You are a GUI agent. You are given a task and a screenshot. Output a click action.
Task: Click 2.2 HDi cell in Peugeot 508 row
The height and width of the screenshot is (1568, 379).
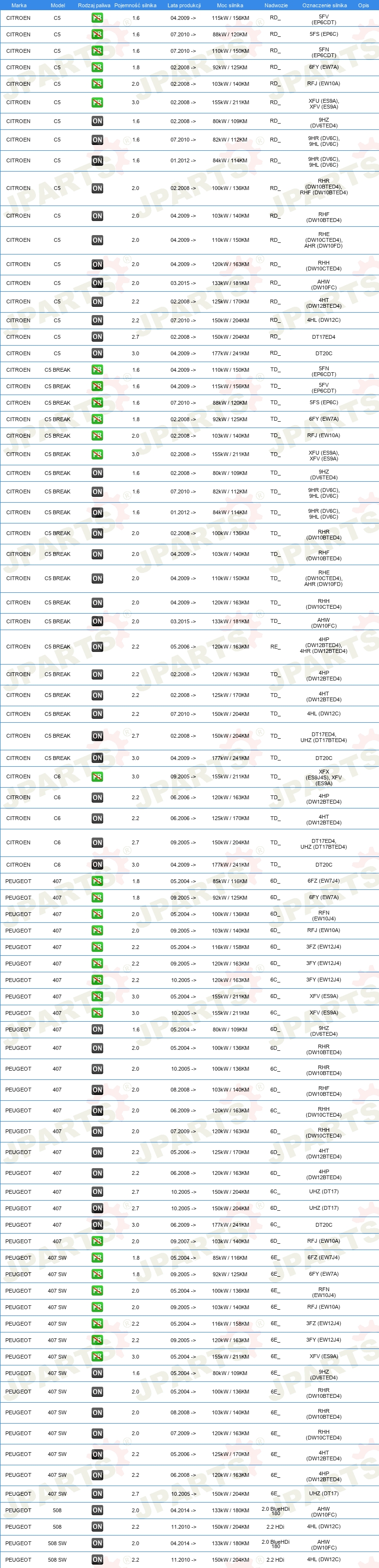click(x=275, y=1527)
